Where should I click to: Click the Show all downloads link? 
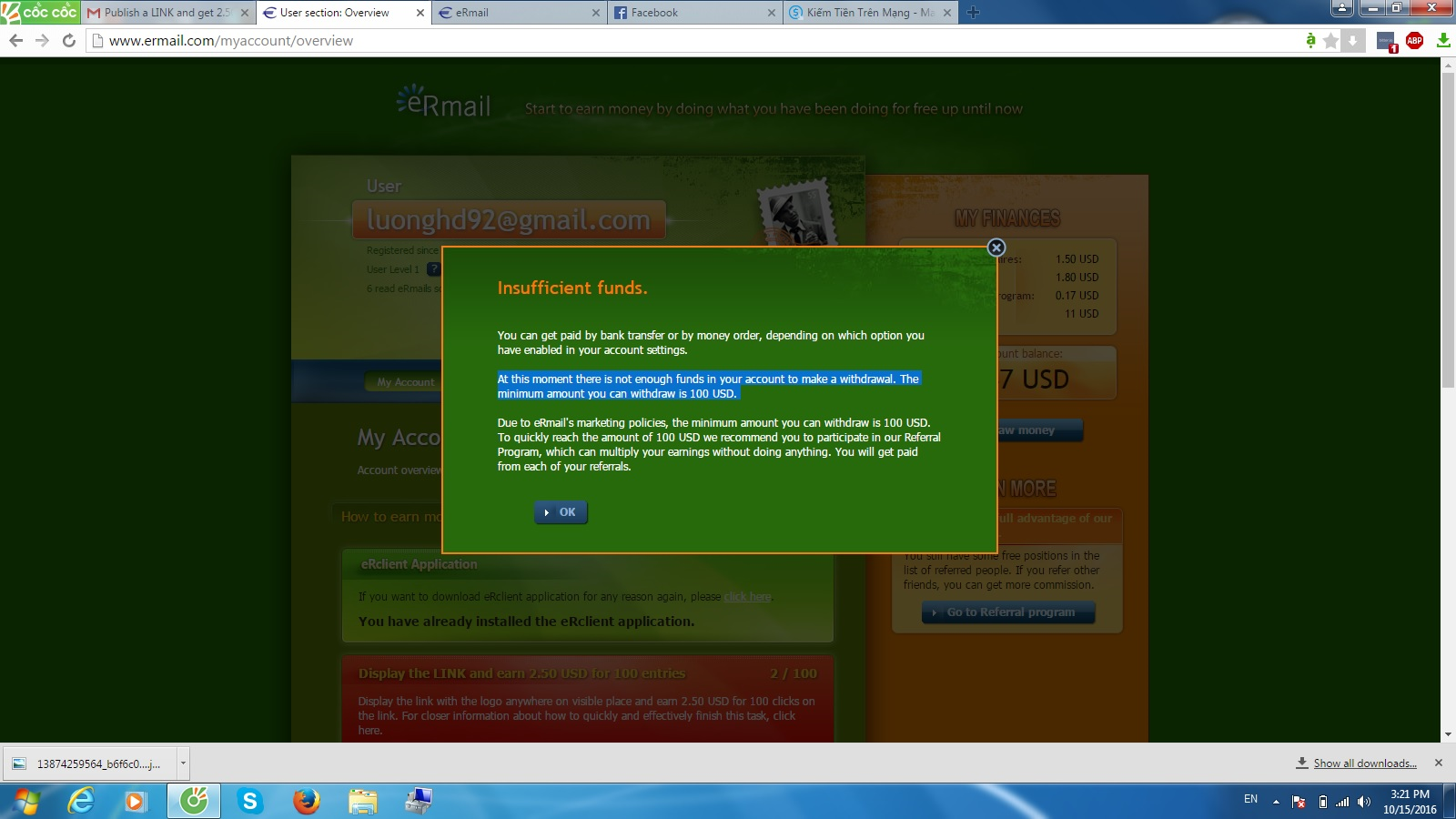click(1365, 763)
